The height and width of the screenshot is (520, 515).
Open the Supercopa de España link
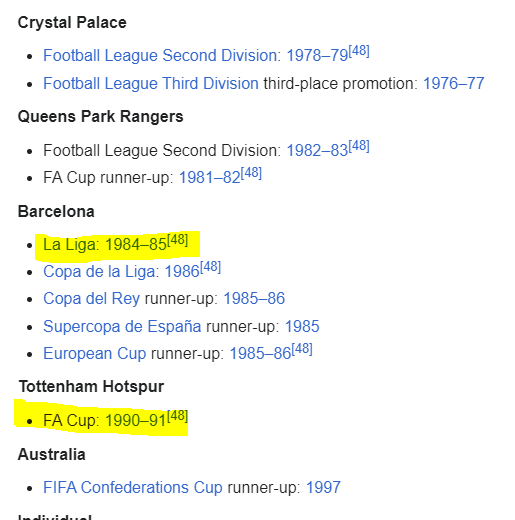click(122, 327)
